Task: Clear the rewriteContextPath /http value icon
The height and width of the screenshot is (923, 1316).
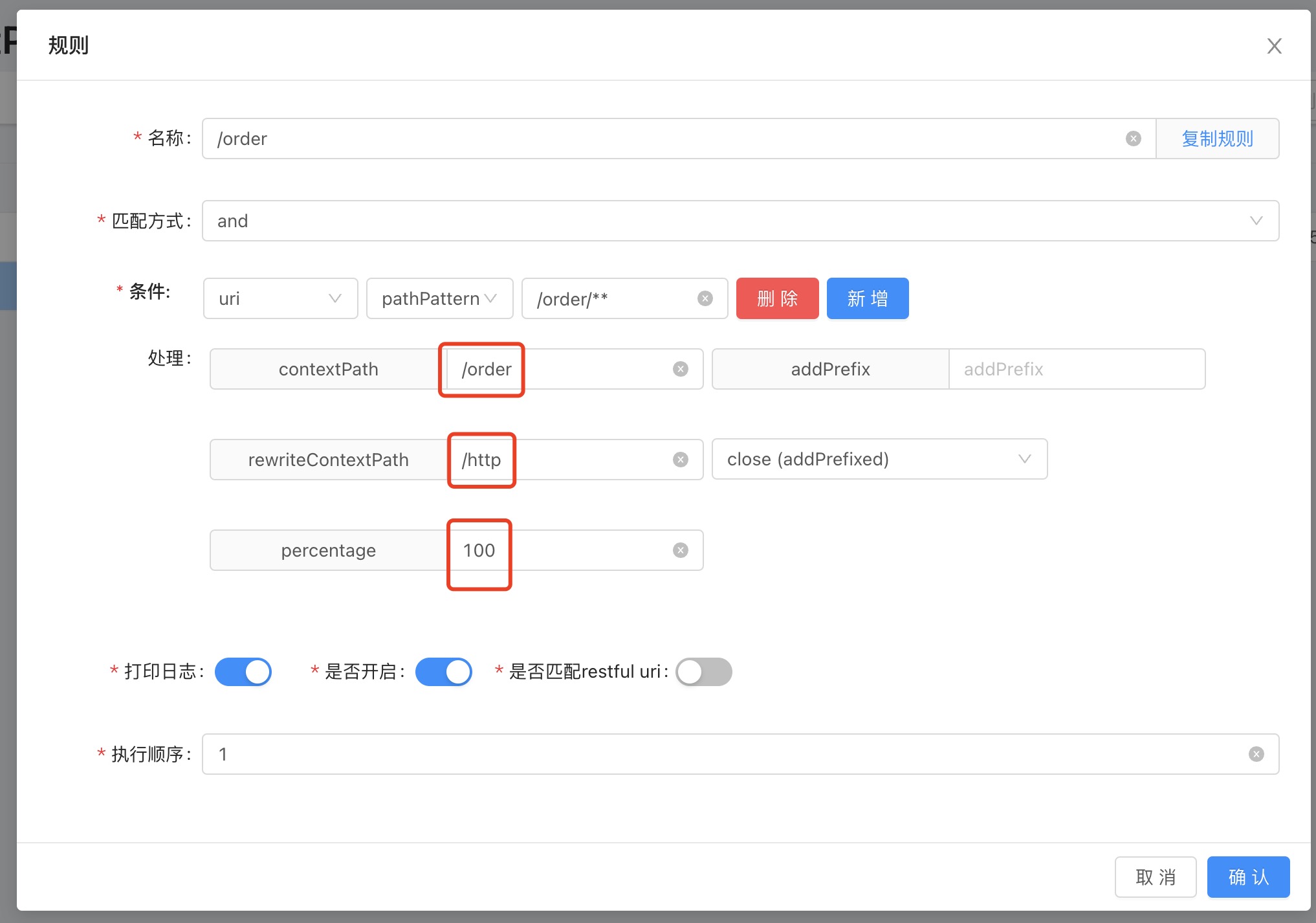Action: pos(680,460)
